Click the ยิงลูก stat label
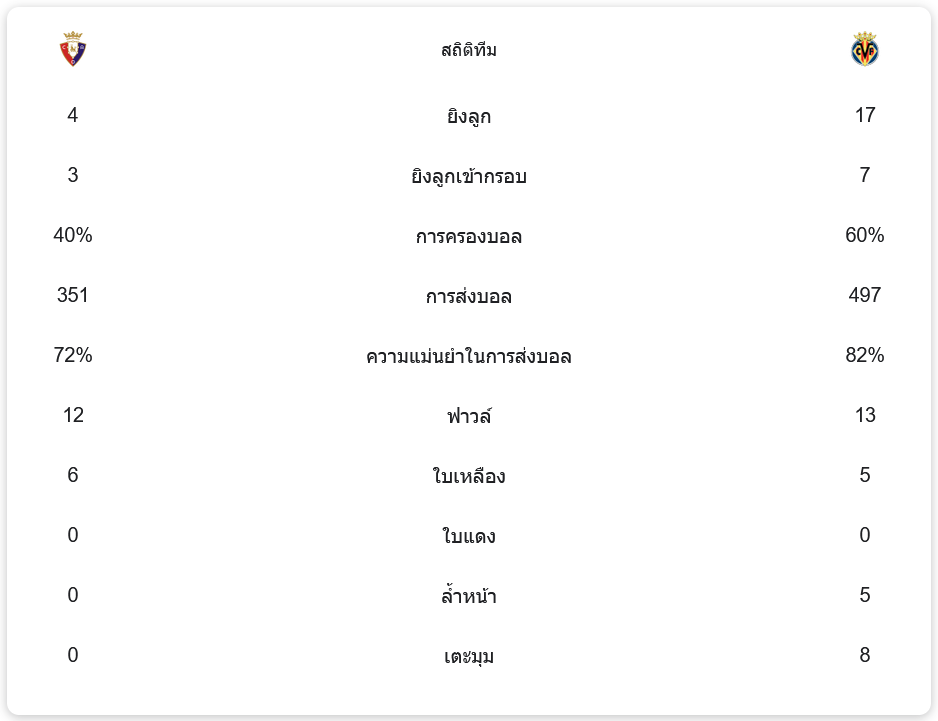This screenshot has height=721, width=938. pos(468,117)
